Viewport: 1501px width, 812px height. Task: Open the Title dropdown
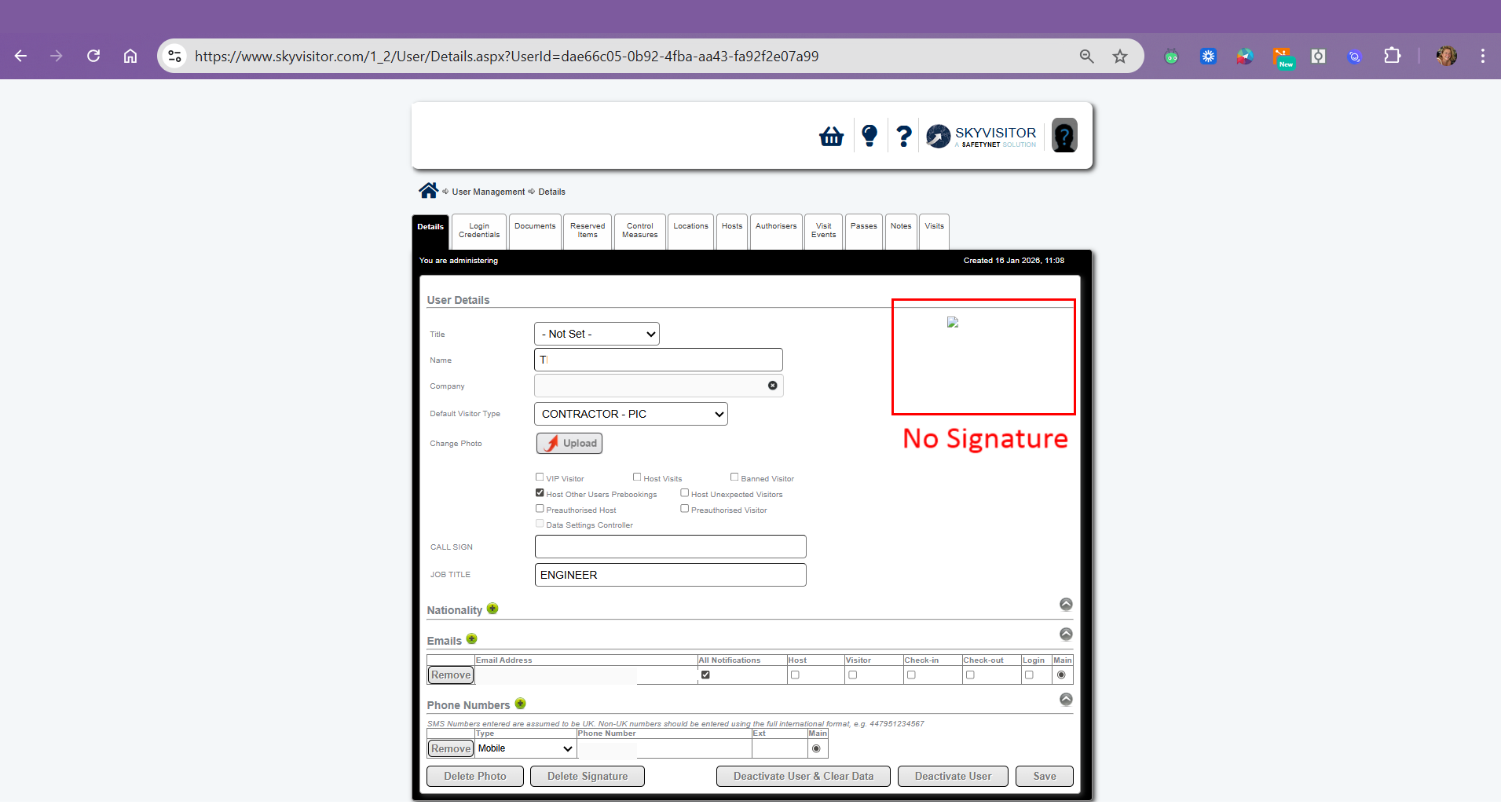point(596,334)
